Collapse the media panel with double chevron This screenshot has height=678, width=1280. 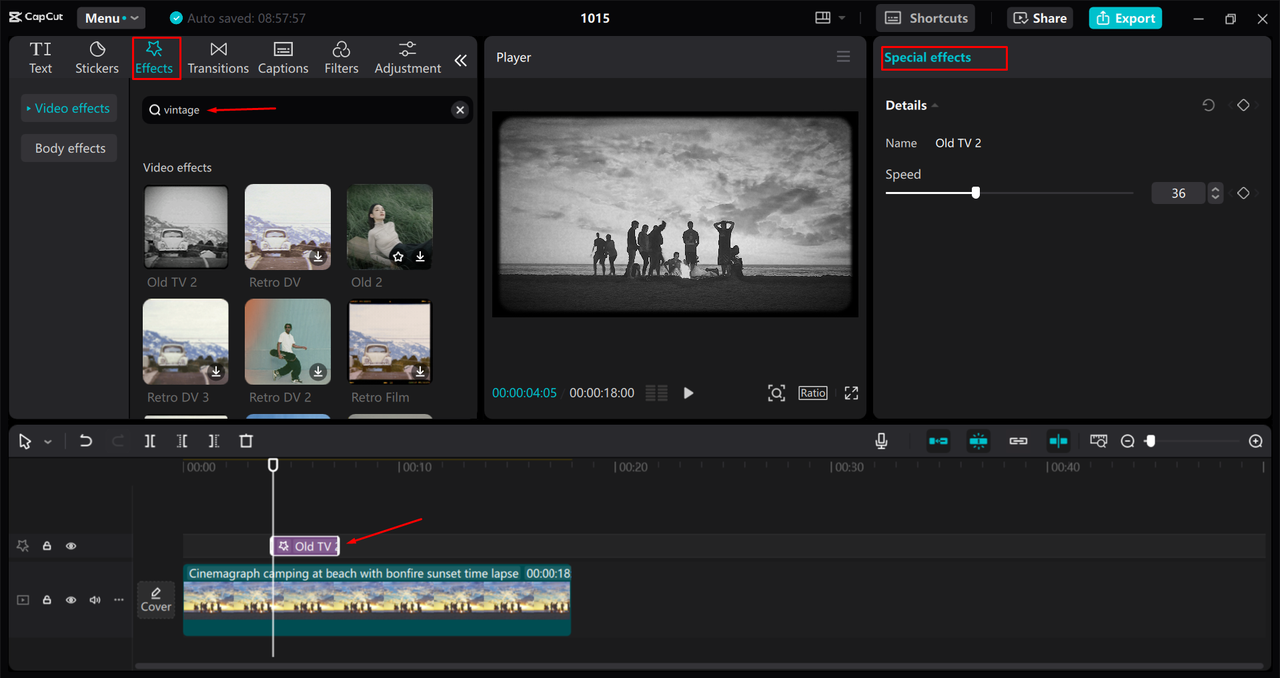(x=460, y=58)
